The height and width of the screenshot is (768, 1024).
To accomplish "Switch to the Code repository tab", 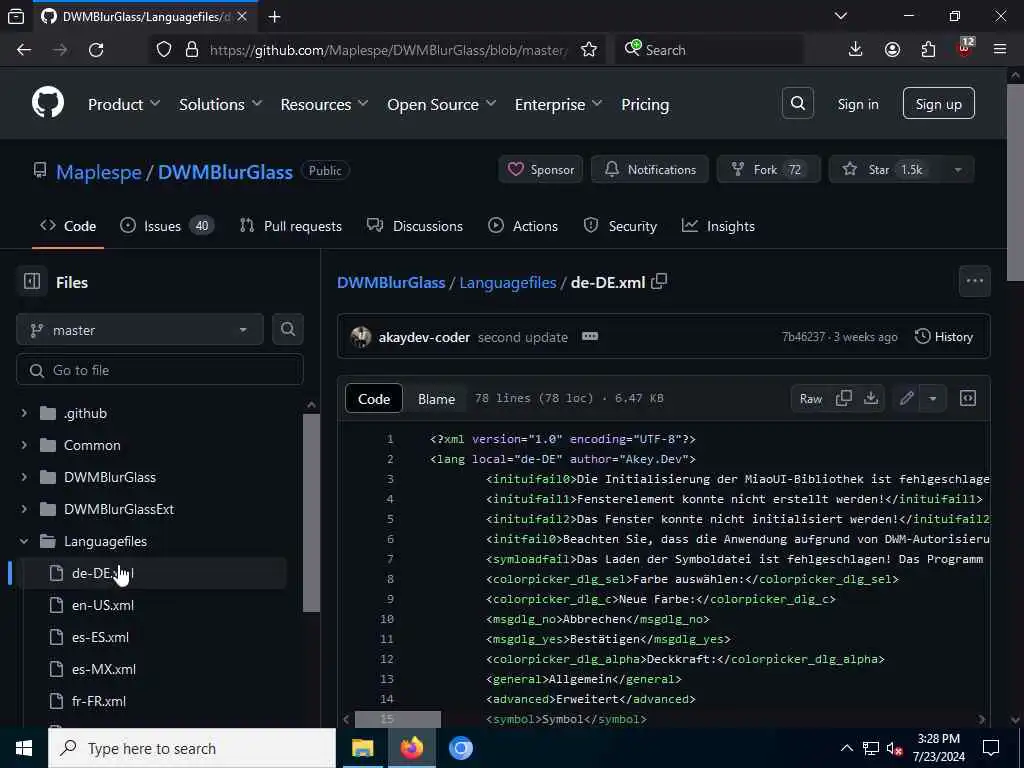I will 68,226.
